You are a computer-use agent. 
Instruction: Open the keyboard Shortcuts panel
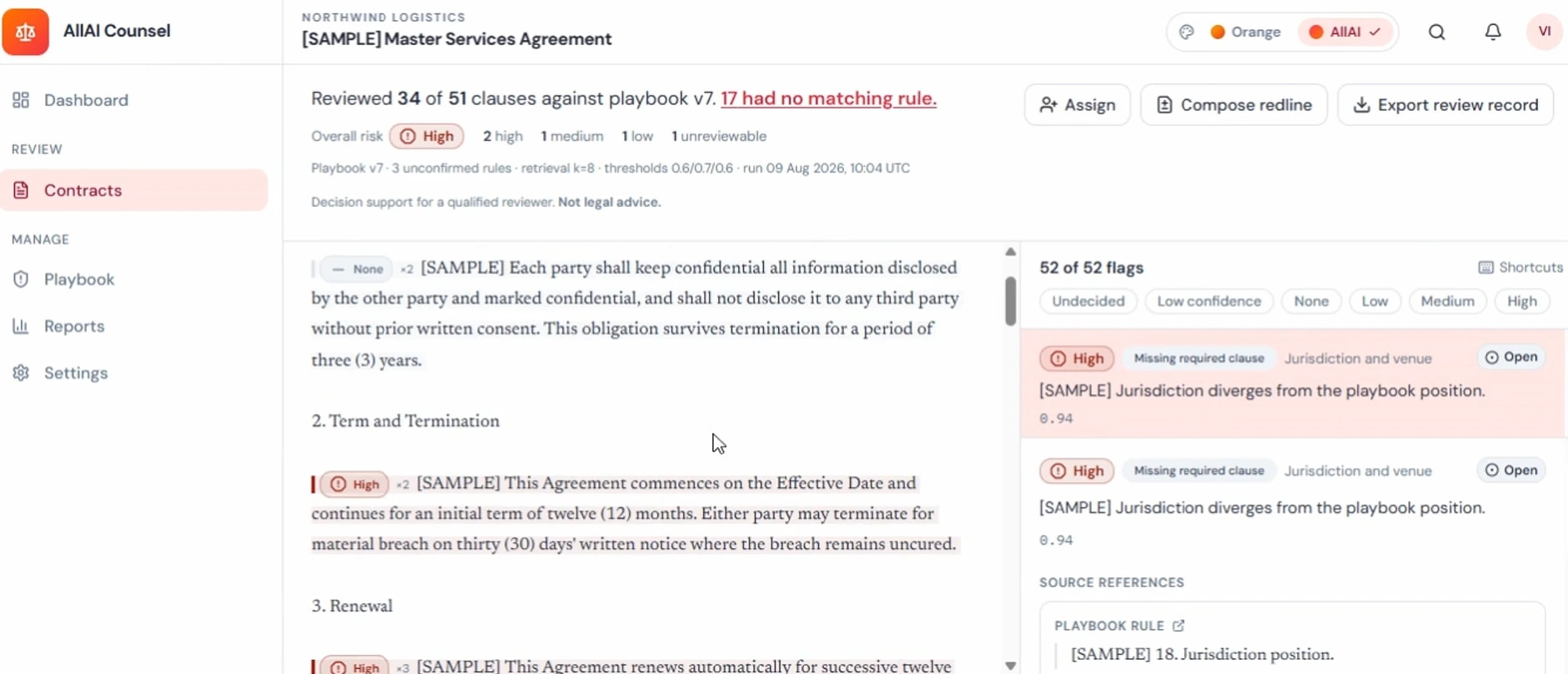point(1520,268)
